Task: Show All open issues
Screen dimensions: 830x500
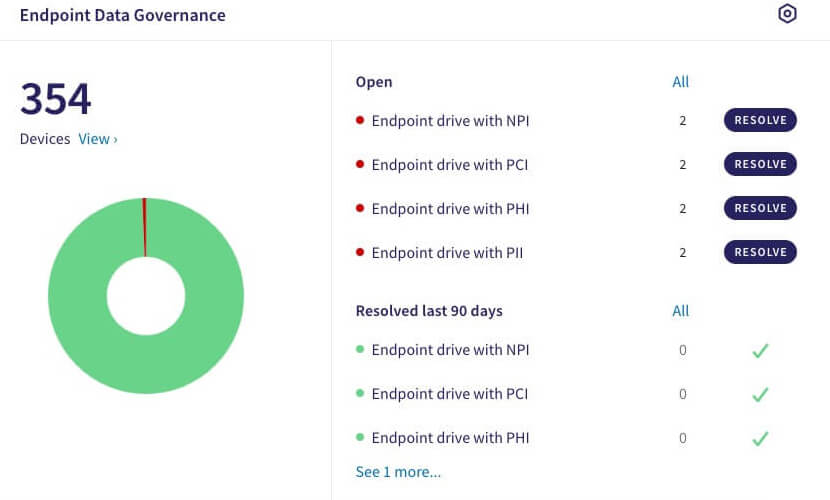Action: pos(681,82)
